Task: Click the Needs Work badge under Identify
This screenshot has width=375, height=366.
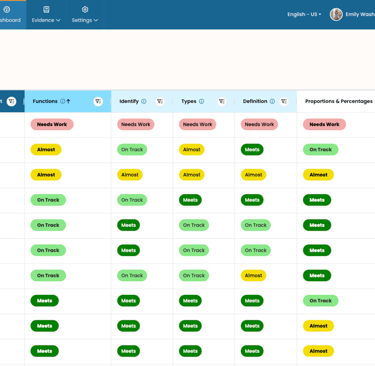Action: [136, 124]
